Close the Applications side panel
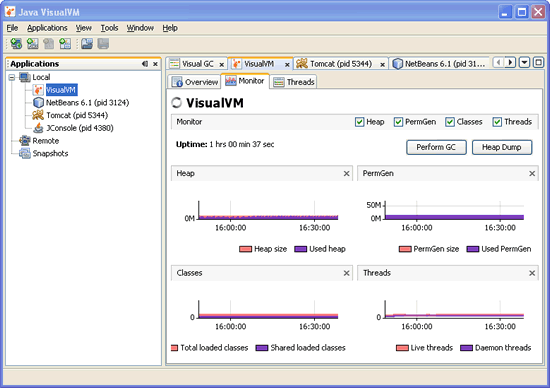Viewport: 550px width, 388px height. pos(155,64)
